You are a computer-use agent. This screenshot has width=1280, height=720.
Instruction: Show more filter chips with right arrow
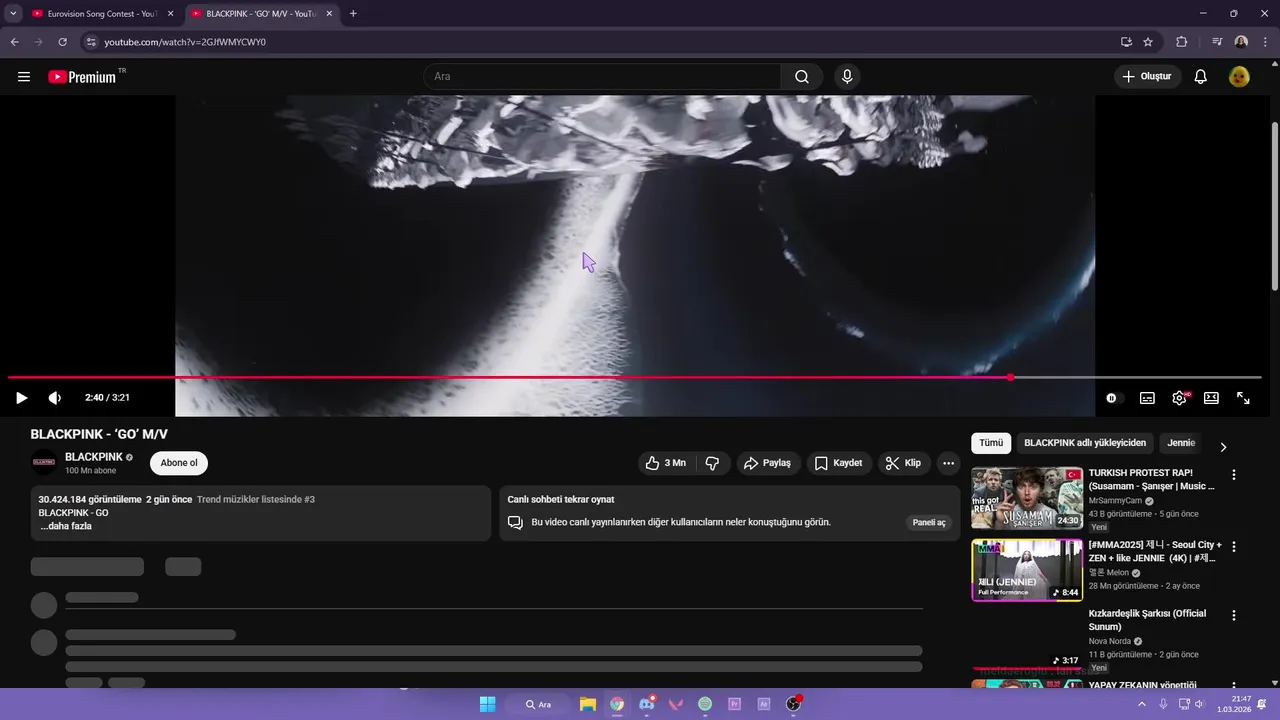[1222, 447]
